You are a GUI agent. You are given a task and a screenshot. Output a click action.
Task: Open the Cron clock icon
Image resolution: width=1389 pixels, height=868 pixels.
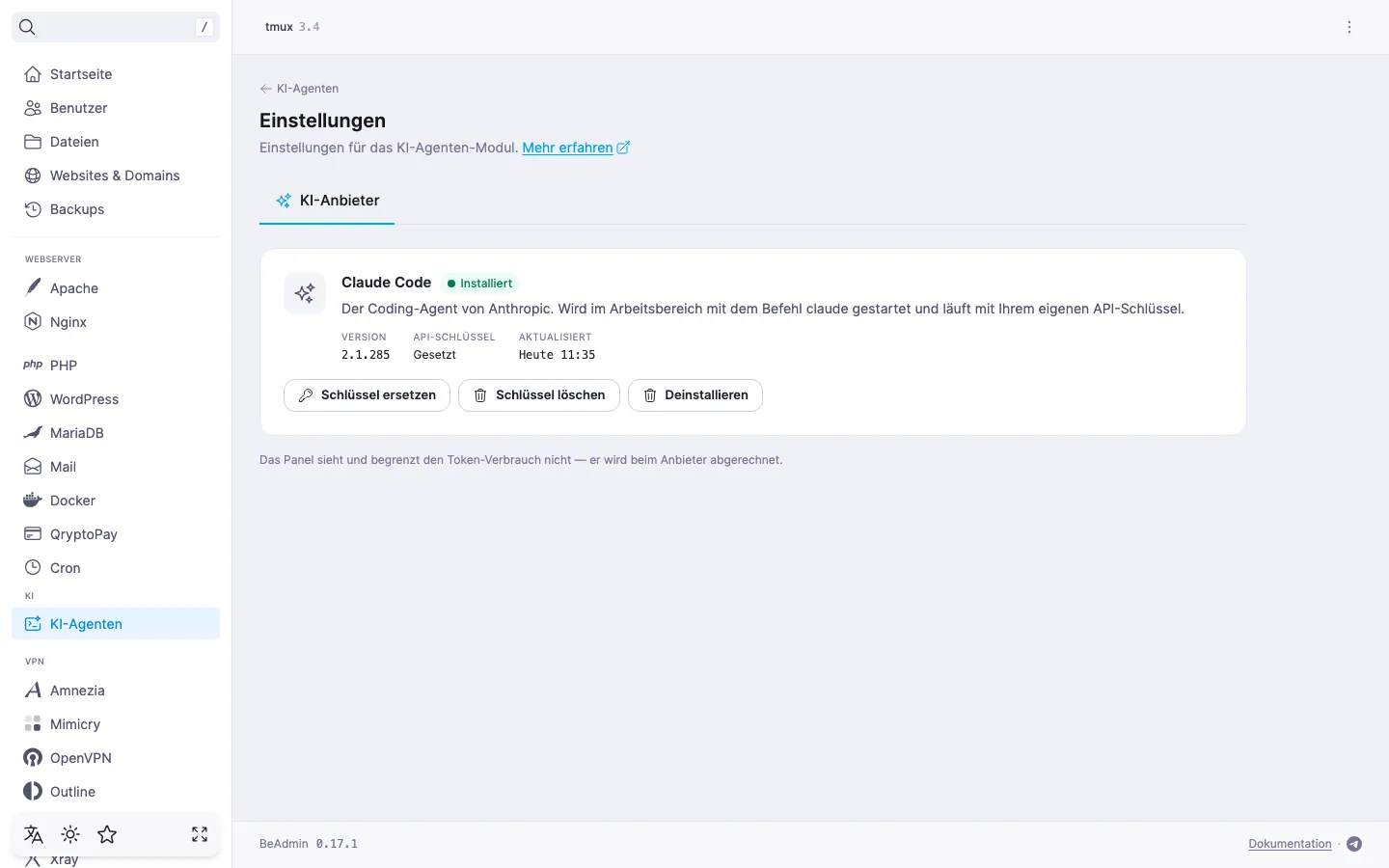[x=33, y=568]
